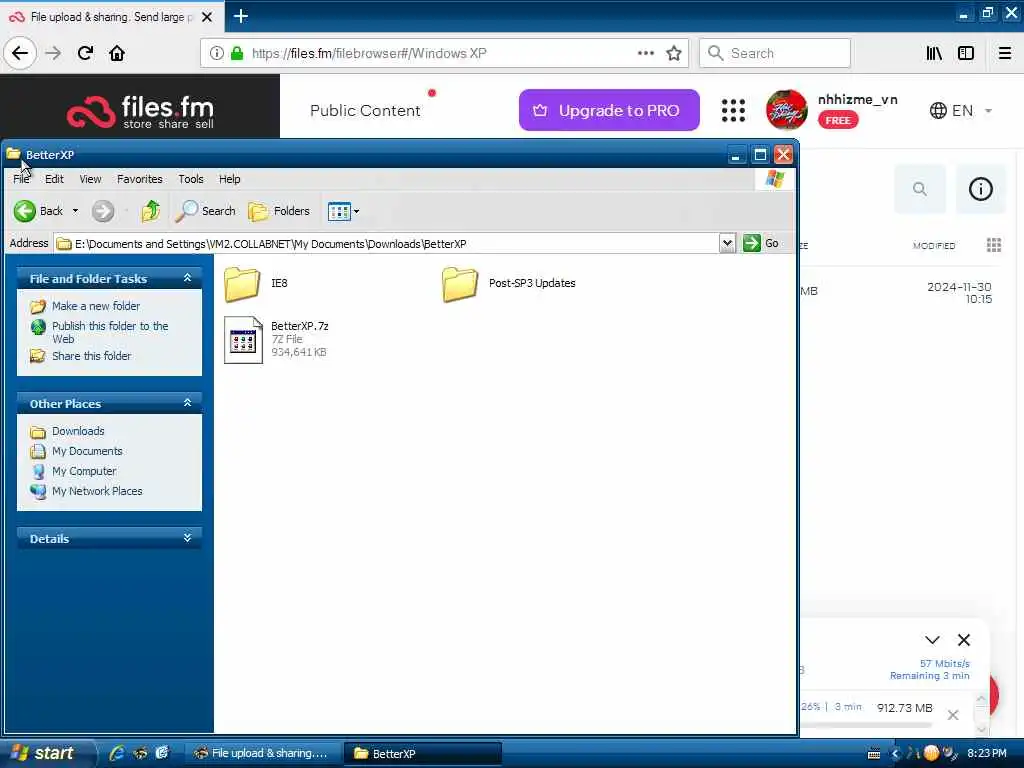Expand the Details panel
This screenshot has height=768, width=1024.
click(x=187, y=538)
